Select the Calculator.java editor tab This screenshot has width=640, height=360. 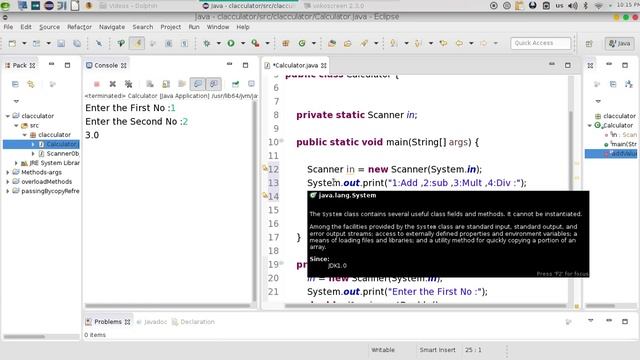tap(295, 65)
